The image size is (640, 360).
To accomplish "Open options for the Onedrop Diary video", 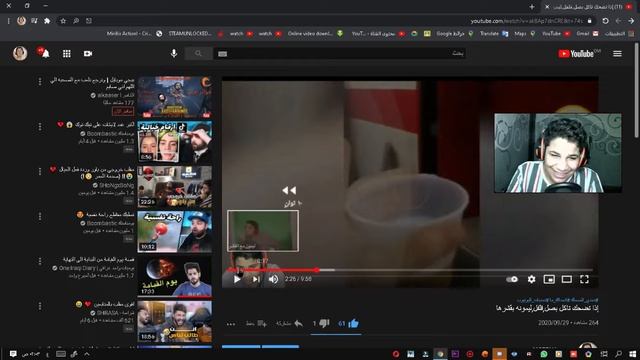I will point(40,261).
